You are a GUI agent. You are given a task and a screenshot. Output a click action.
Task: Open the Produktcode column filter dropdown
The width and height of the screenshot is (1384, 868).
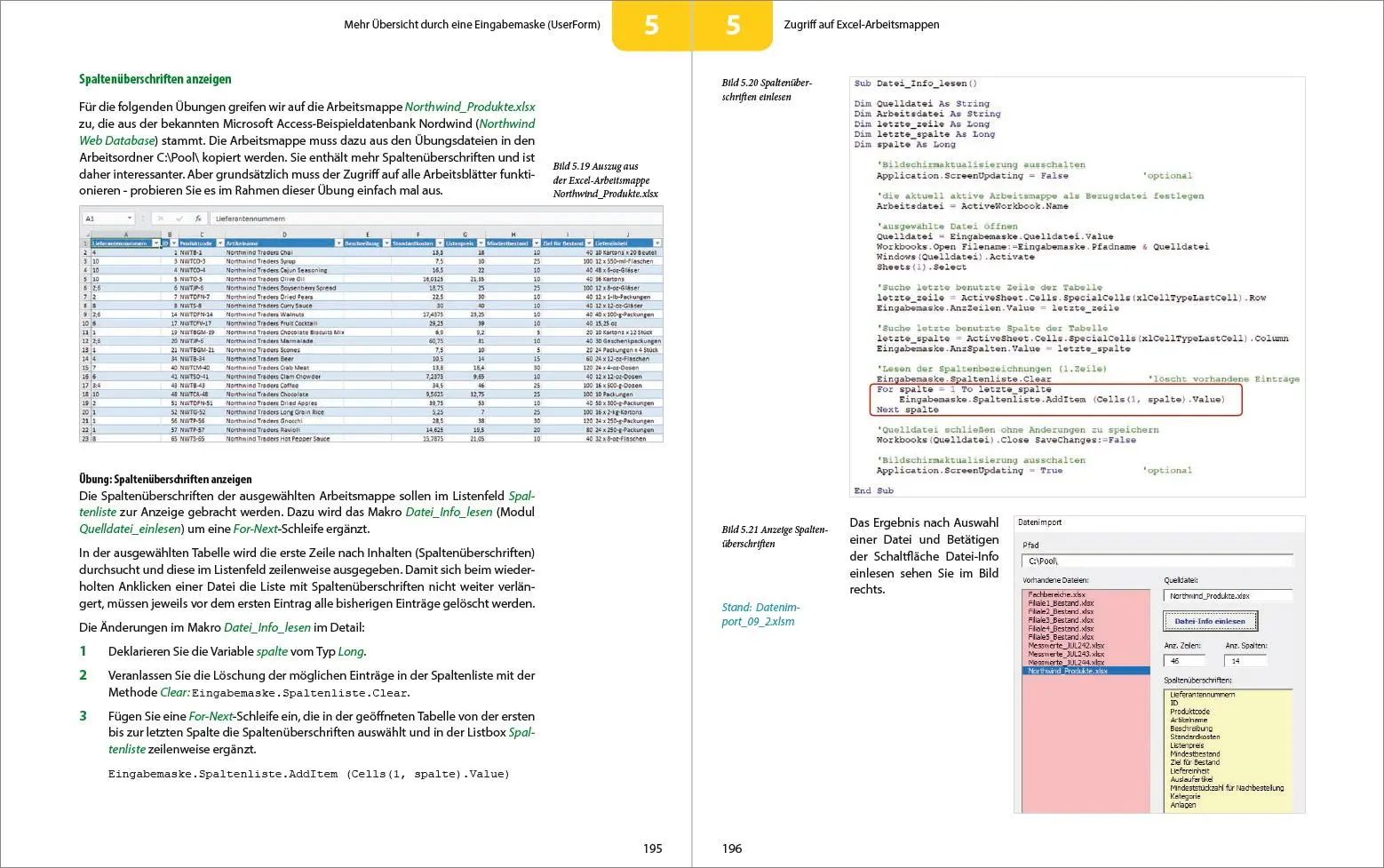point(219,243)
